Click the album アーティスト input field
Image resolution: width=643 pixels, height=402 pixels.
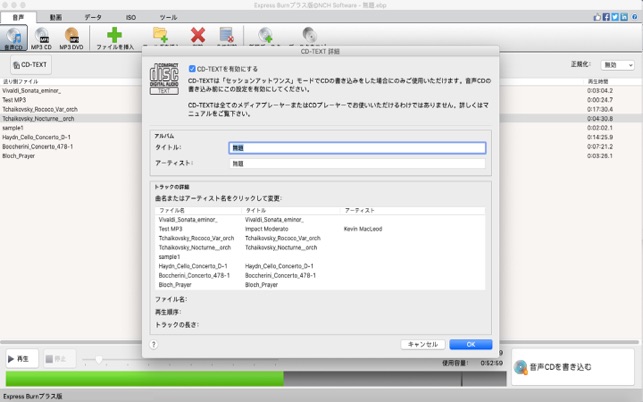pyautogui.click(x=357, y=164)
